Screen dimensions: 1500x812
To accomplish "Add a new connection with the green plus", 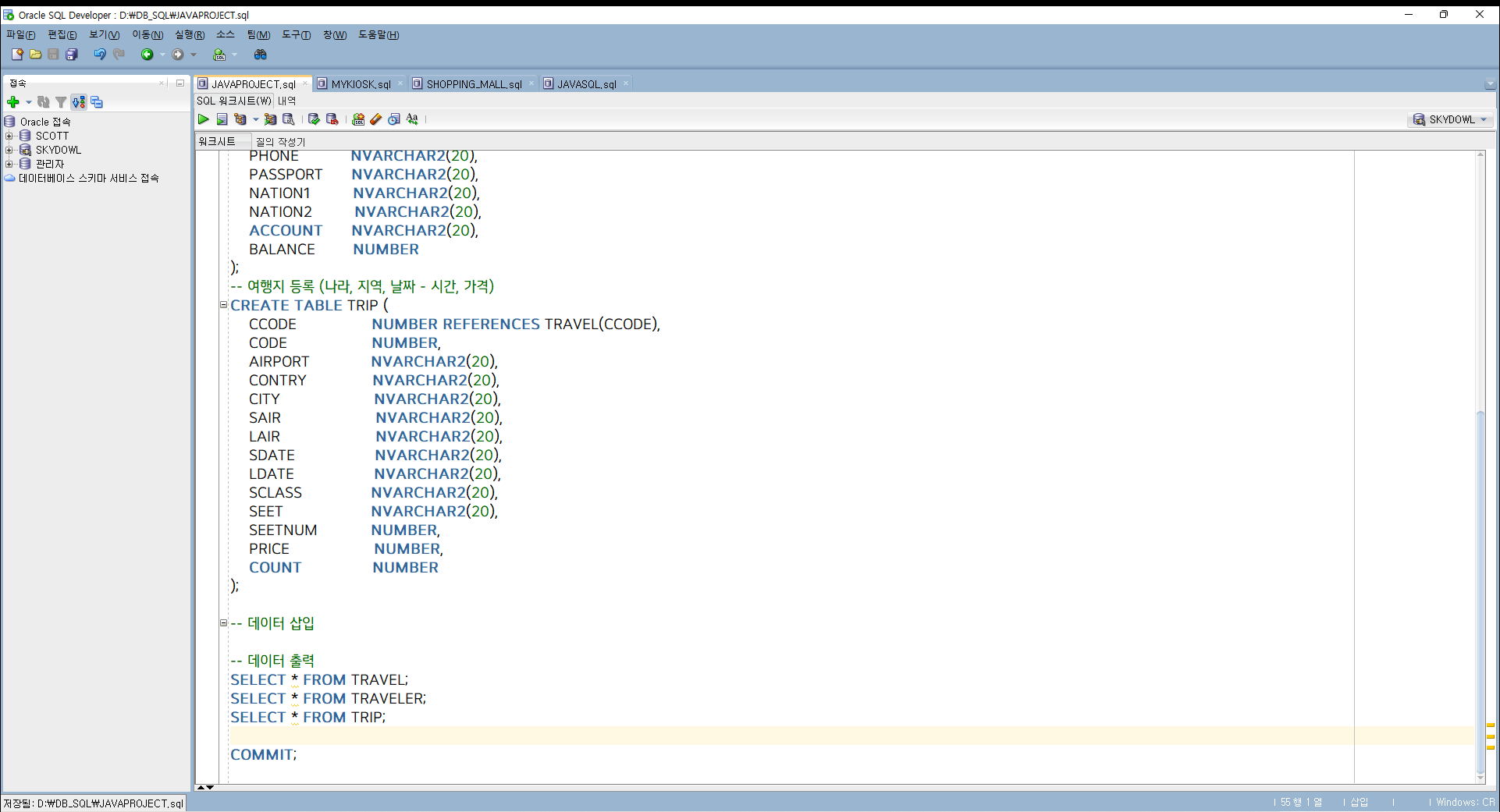I will [12, 102].
